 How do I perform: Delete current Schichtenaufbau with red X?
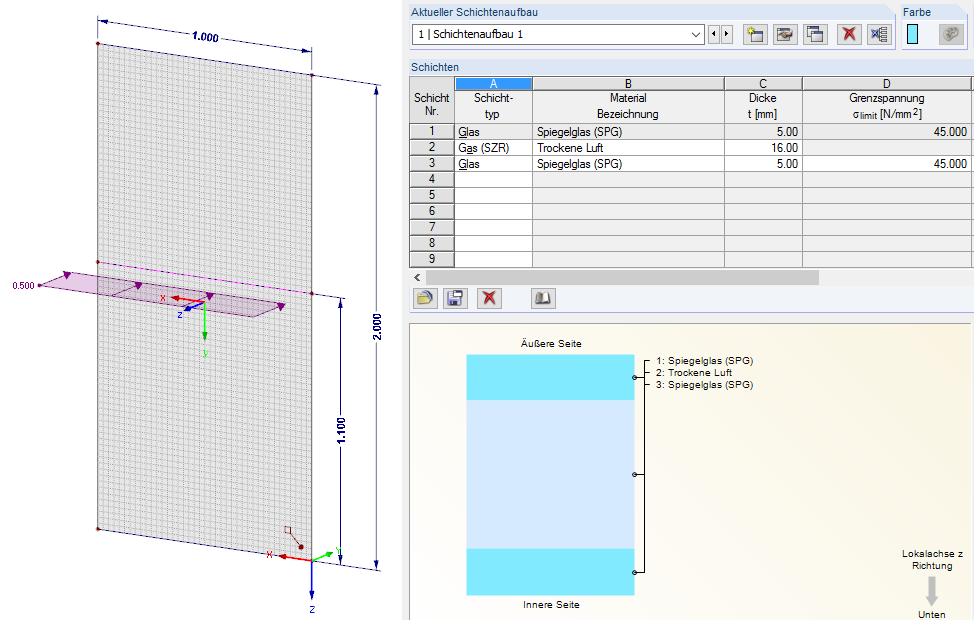(849, 34)
